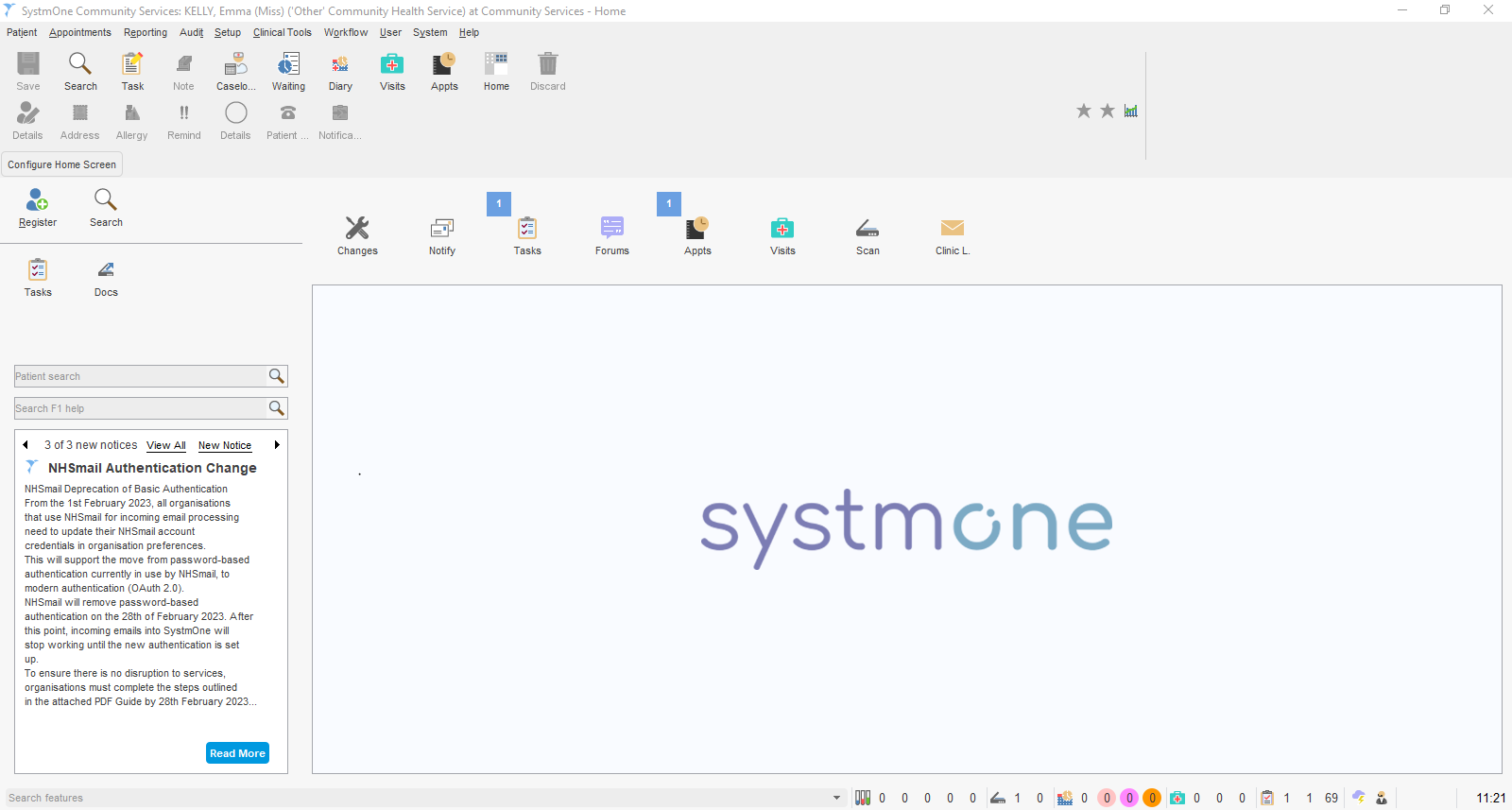
Task: Click the New Notice link
Action: (225, 445)
